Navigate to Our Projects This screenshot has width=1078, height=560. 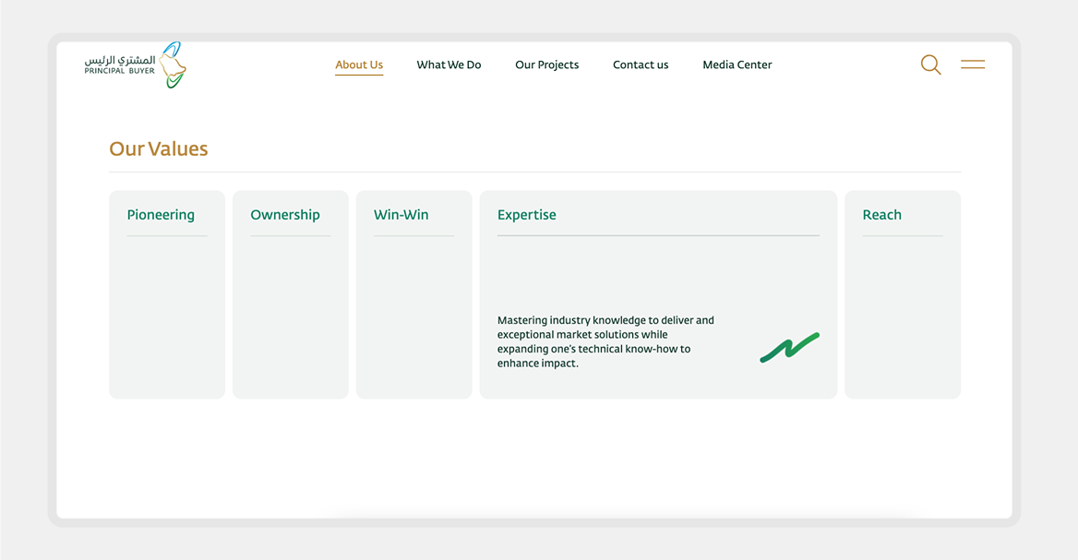point(546,65)
